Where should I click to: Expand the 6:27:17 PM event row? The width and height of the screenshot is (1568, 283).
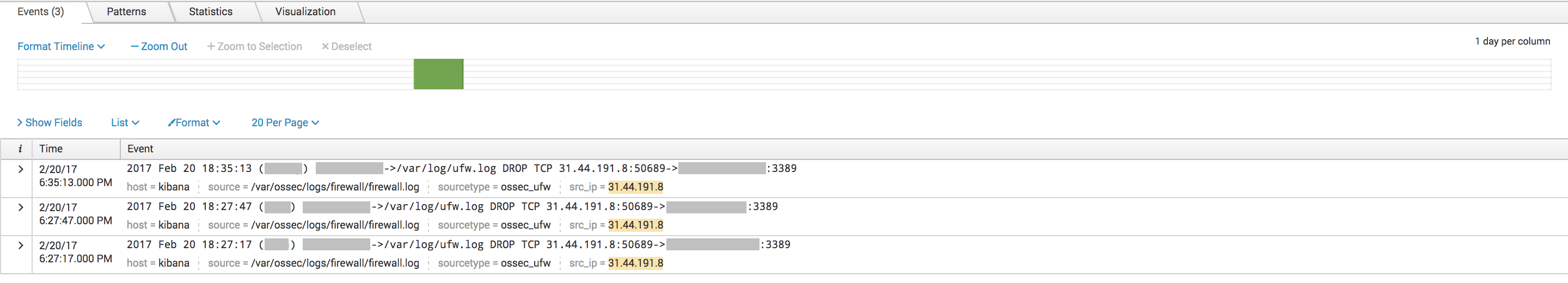21,245
